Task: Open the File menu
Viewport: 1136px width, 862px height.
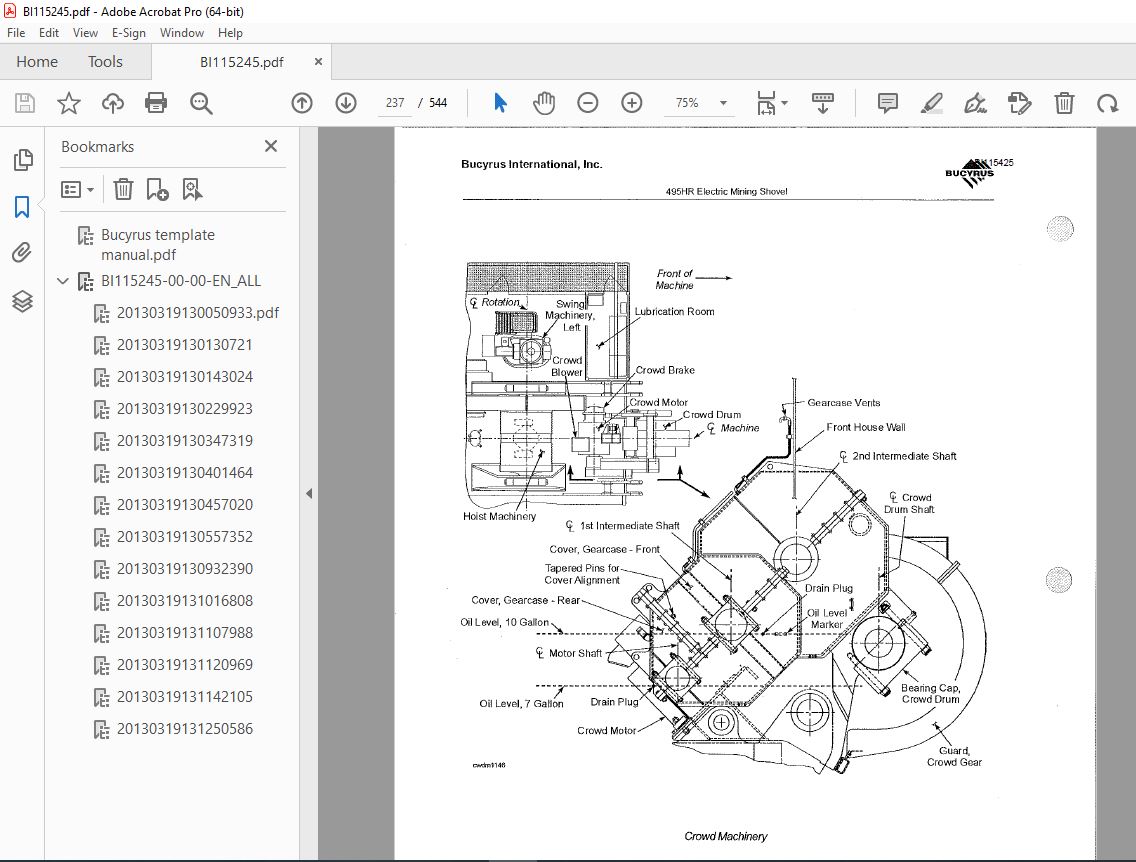Action: [16, 33]
